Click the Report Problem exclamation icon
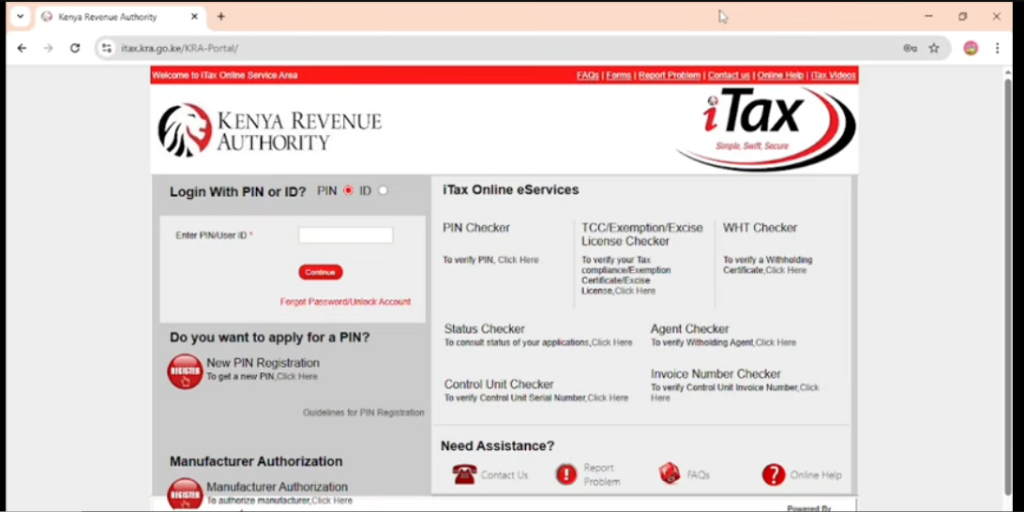Viewport: 1024px width, 512px height. (566, 474)
